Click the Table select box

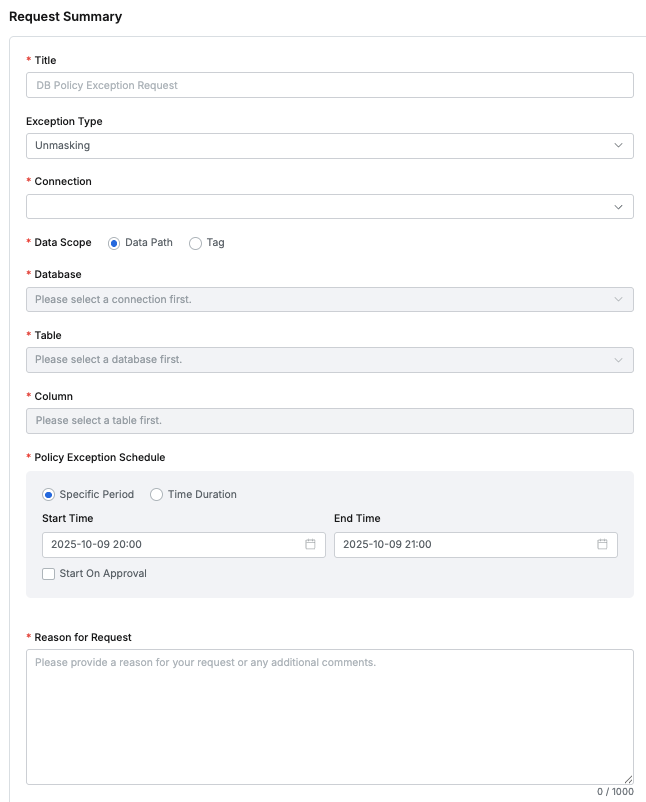coord(320,360)
